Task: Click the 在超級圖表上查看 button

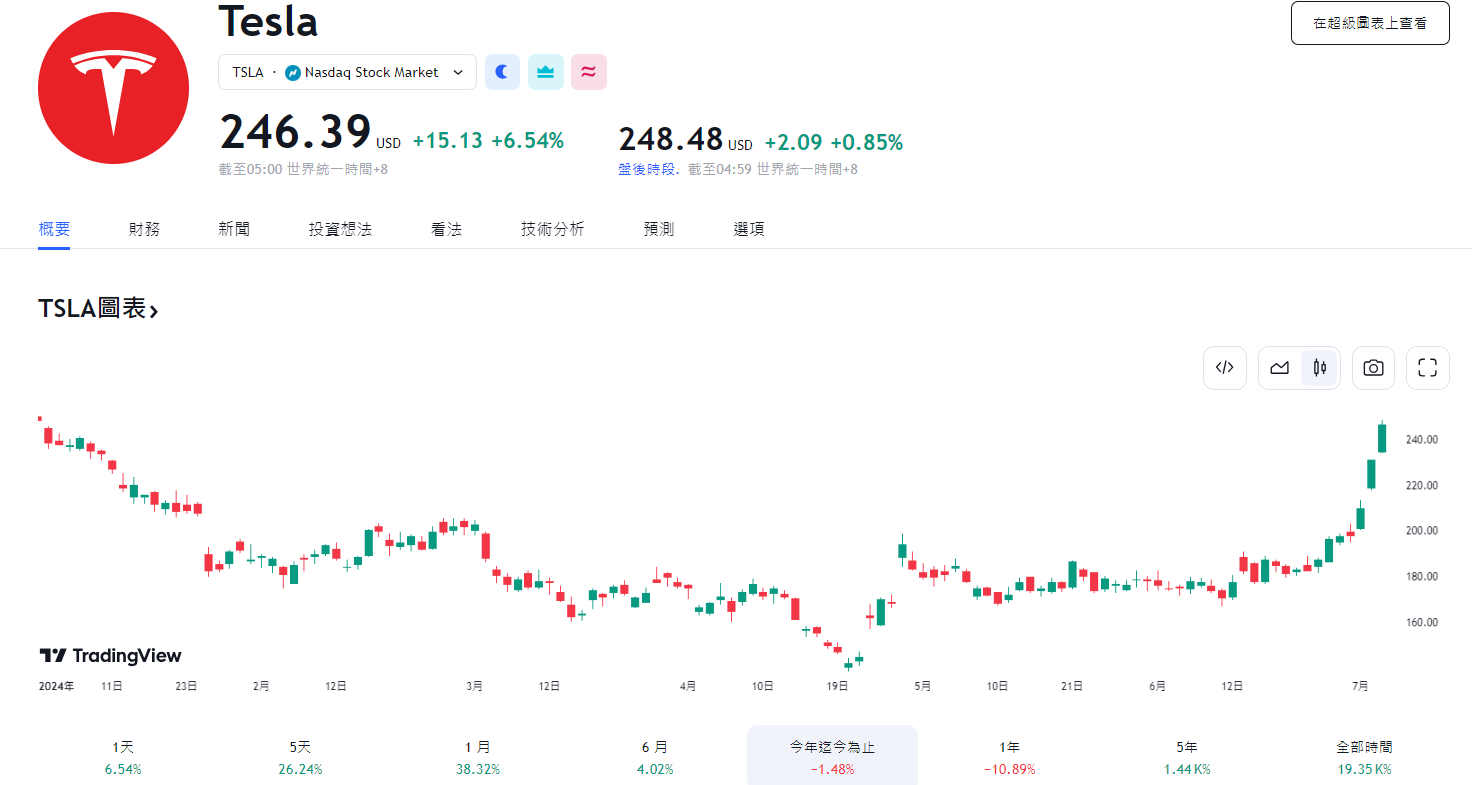Action: pyautogui.click(x=1369, y=23)
